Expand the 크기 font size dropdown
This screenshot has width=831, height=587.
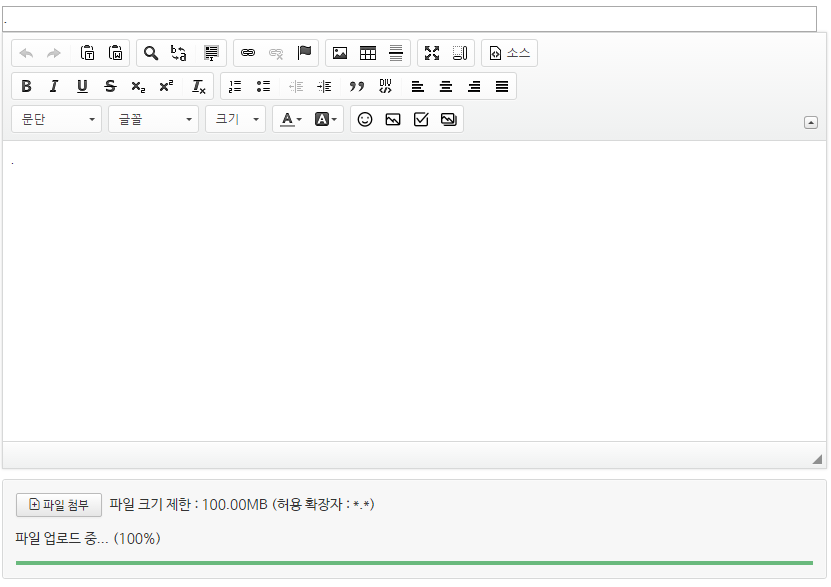tap(236, 119)
